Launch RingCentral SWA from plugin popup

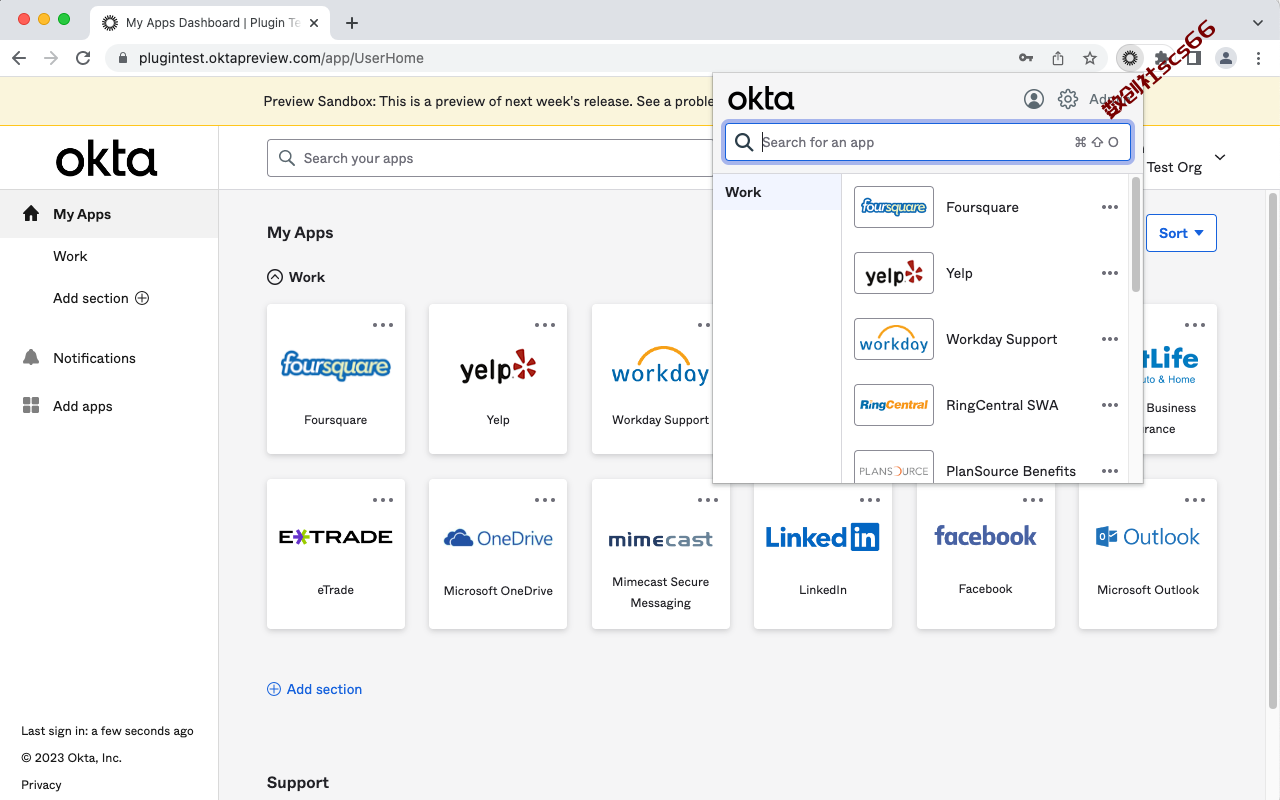point(986,405)
